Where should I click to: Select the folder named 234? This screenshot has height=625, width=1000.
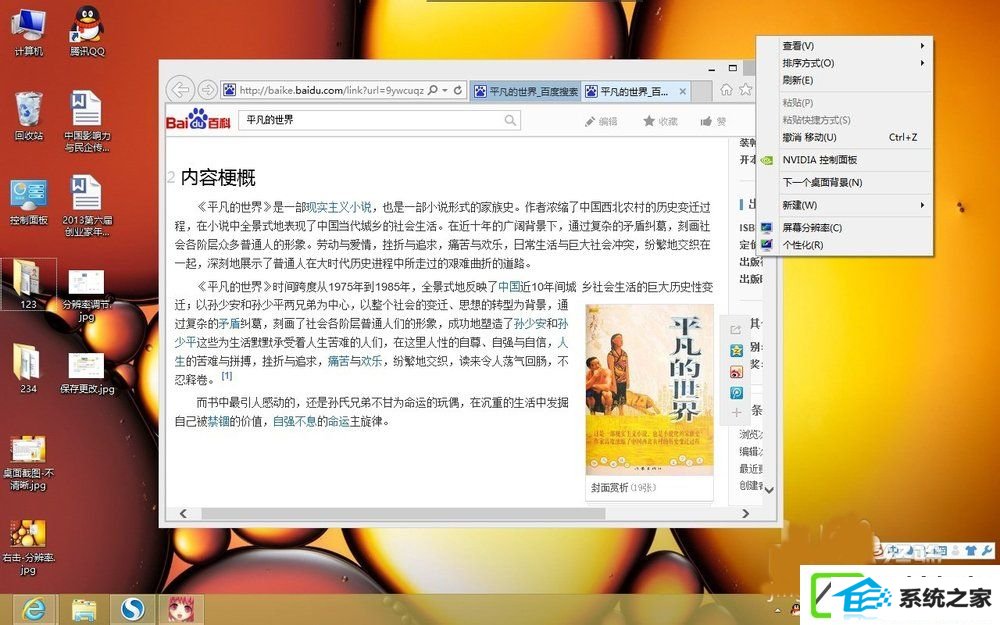coord(28,368)
